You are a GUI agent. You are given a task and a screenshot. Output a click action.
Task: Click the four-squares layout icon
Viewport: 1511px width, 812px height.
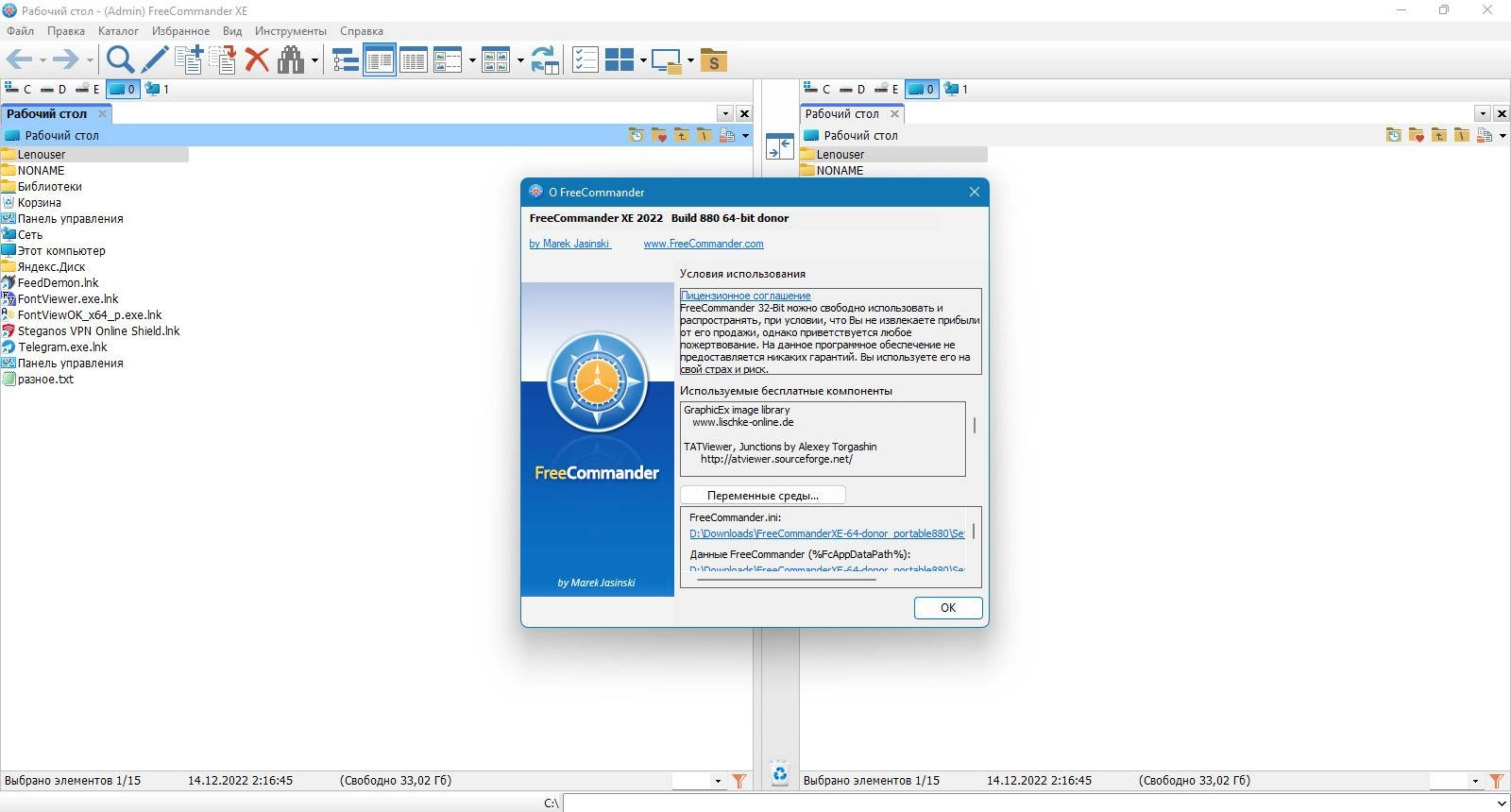point(620,60)
